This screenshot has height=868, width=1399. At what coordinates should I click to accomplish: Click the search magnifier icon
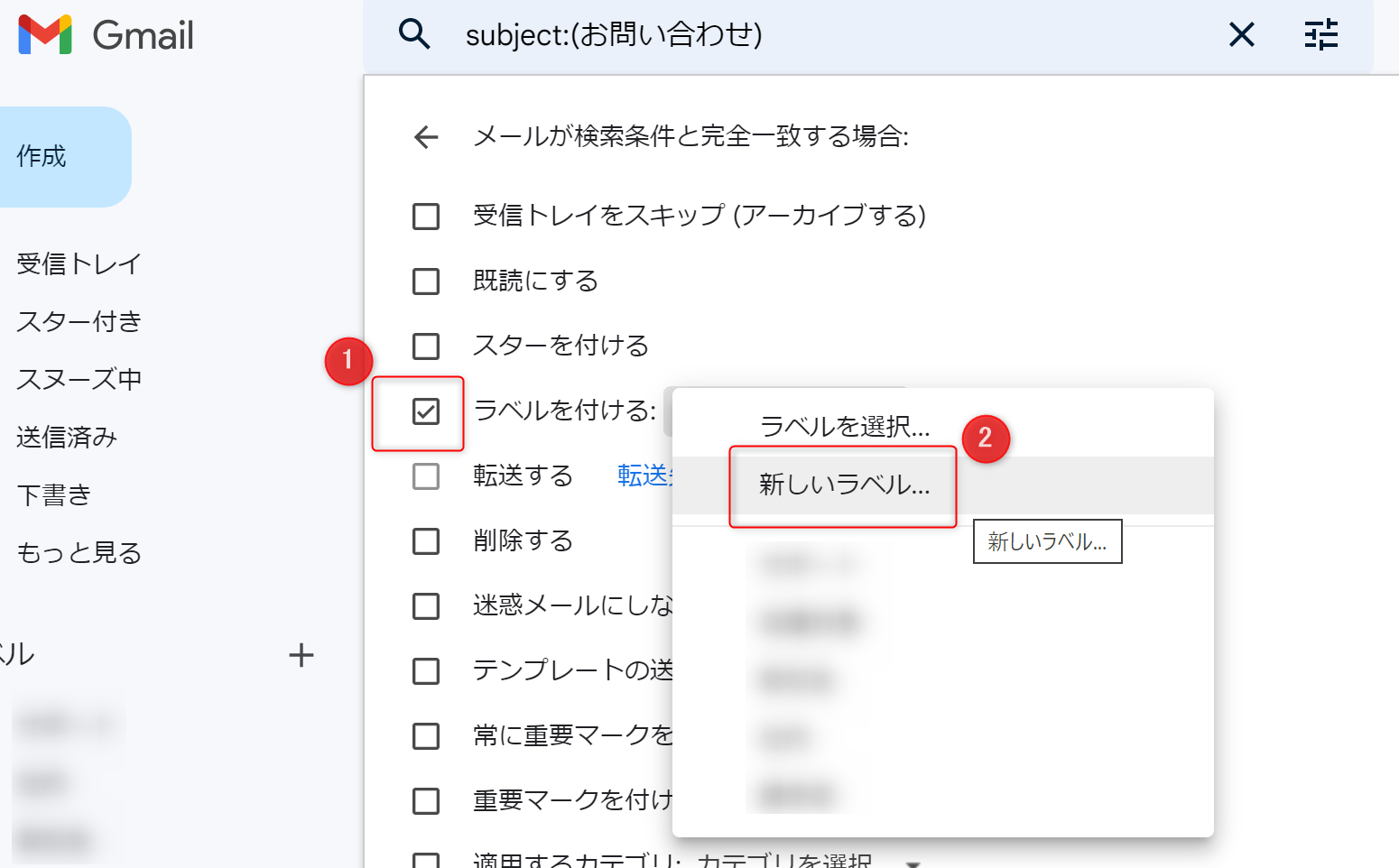click(414, 34)
